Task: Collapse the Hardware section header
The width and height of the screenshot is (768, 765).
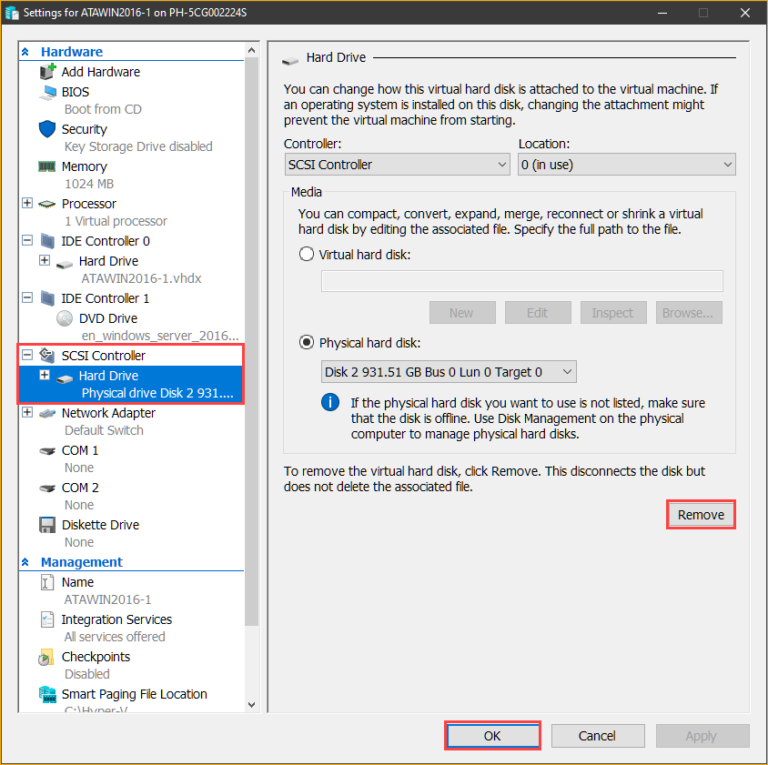Action: [25, 51]
